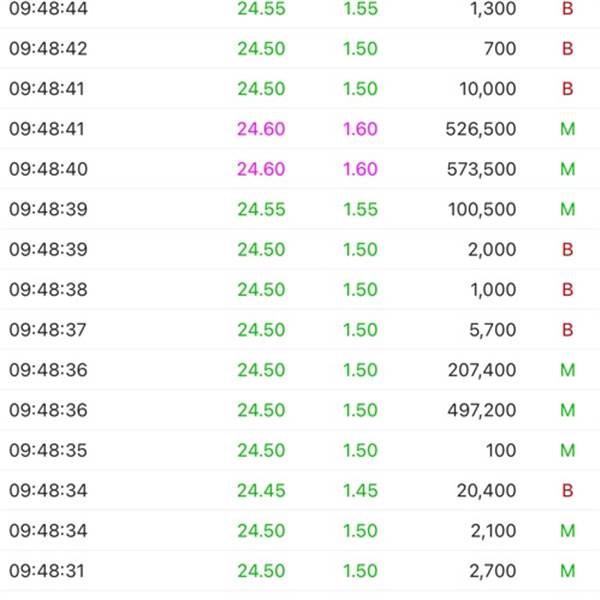The height and width of the screenshot is (600, 600).
Task: Select the 10,000 volume trade row
Action: coord(300,89)
